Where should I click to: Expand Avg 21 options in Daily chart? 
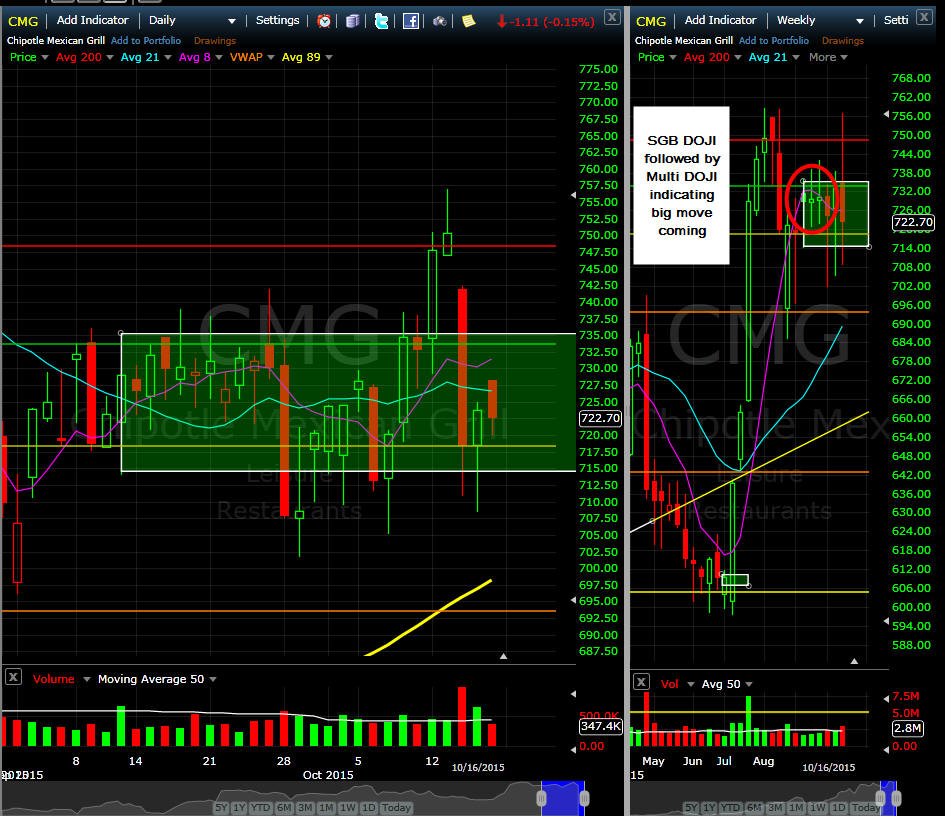tap(168, 57)
